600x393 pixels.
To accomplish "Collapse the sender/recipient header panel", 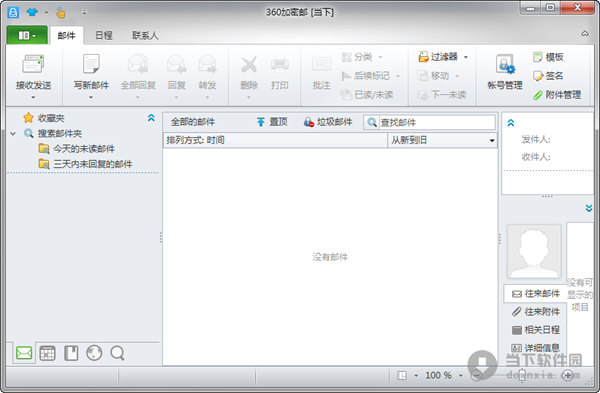I will 511,123.
